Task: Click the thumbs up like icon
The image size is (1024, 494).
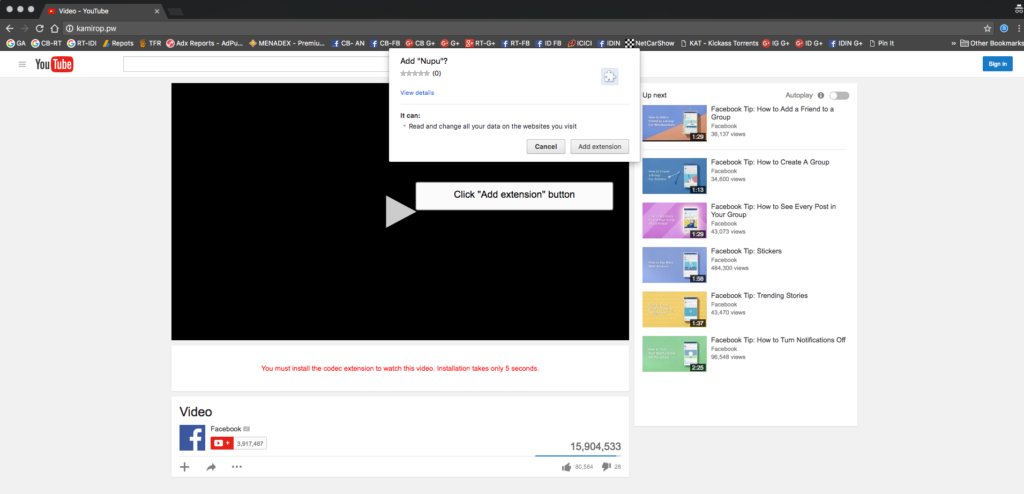Action: tap(566, 467)
